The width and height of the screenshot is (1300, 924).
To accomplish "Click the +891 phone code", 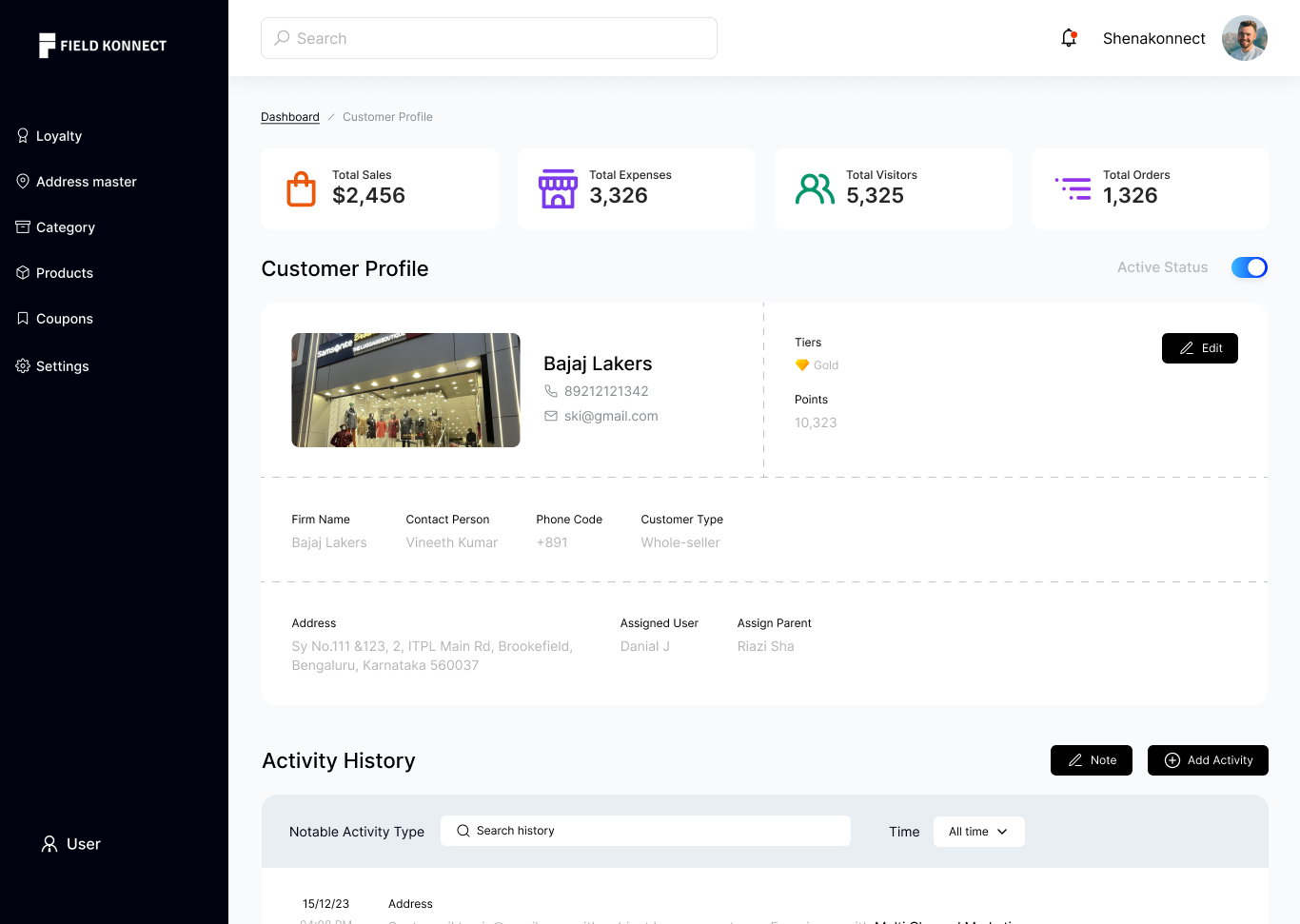I will coord(552,542).
